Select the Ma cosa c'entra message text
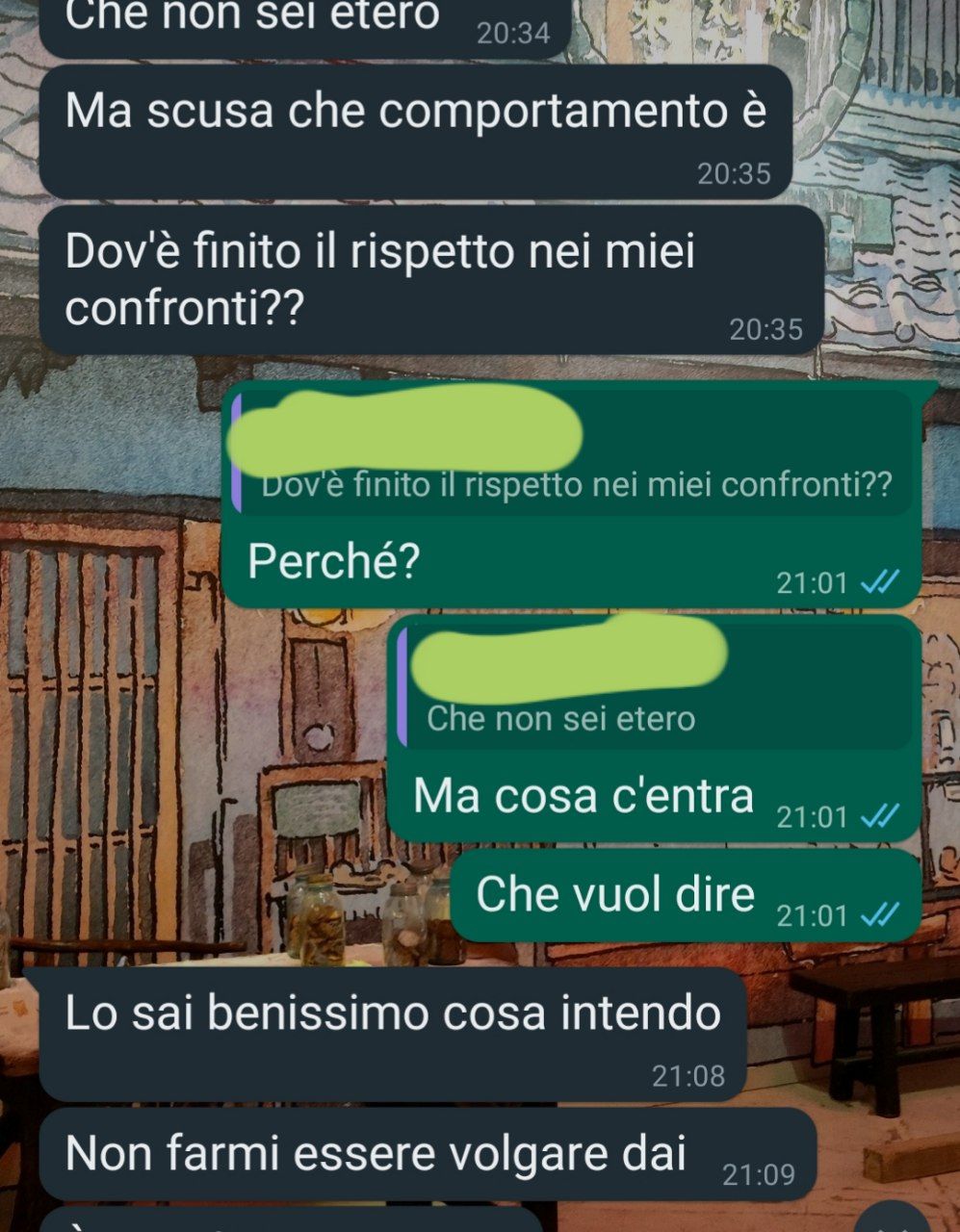 (584, 796)
